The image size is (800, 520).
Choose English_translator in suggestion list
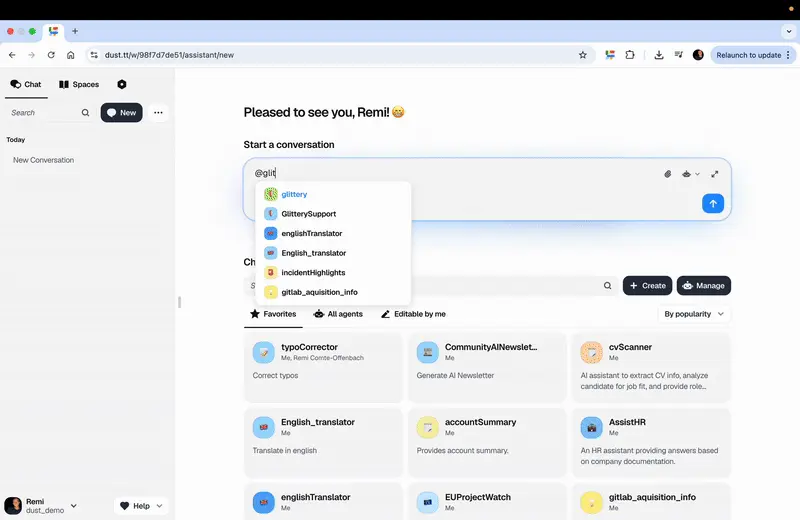(x=333, y=253)
